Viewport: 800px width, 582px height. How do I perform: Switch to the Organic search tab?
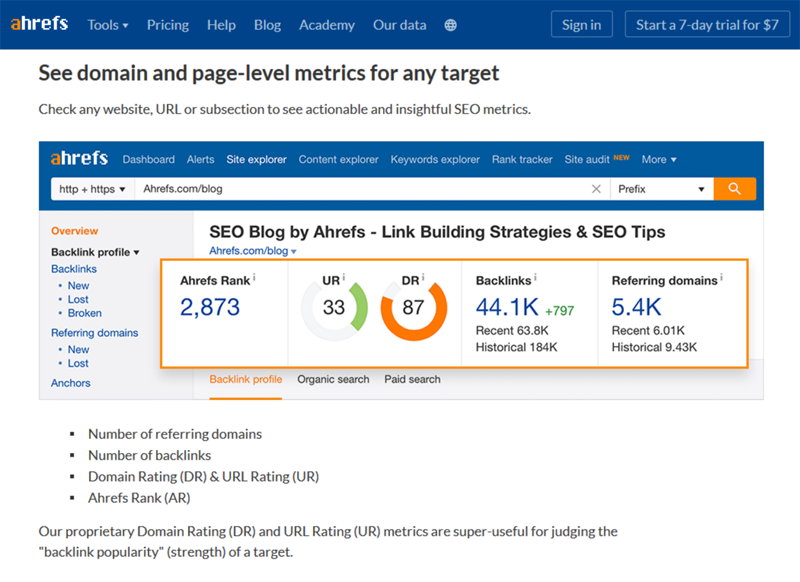[x=333, y=379]
